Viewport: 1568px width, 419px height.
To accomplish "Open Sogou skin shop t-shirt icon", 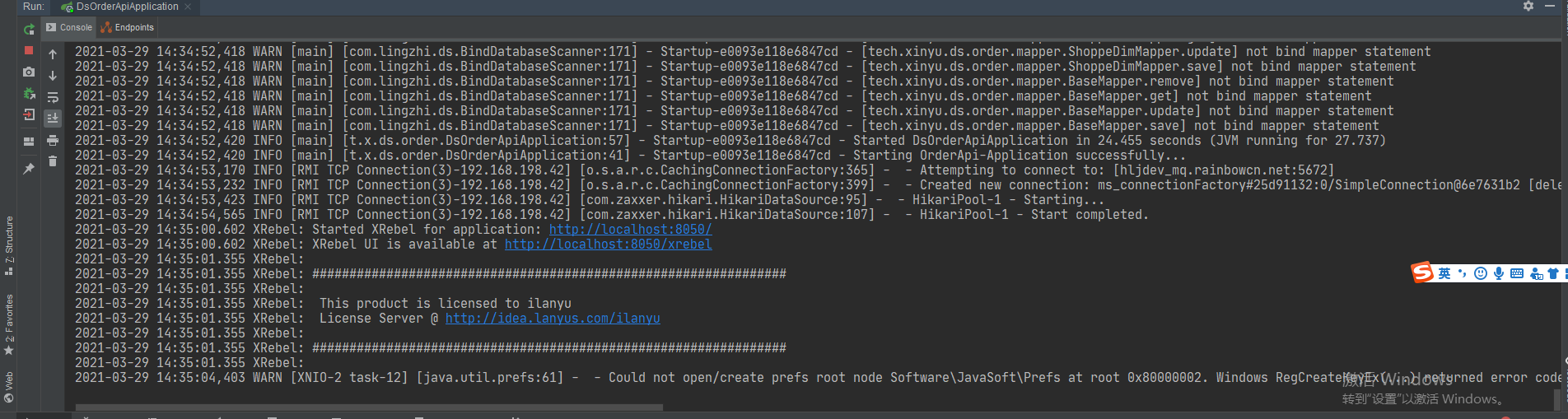I will [1553, 273].
